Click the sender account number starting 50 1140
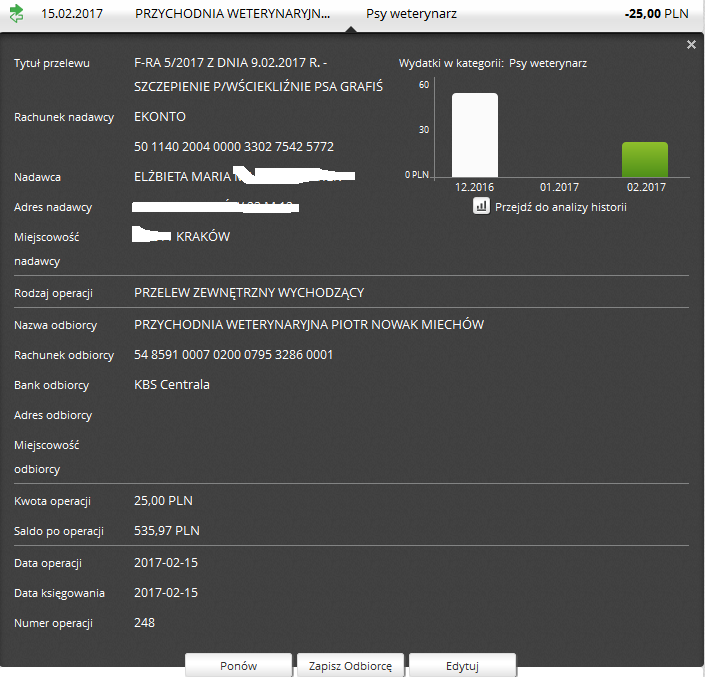The width and height of the screenshot is (705, 677). tap(234, 147)
